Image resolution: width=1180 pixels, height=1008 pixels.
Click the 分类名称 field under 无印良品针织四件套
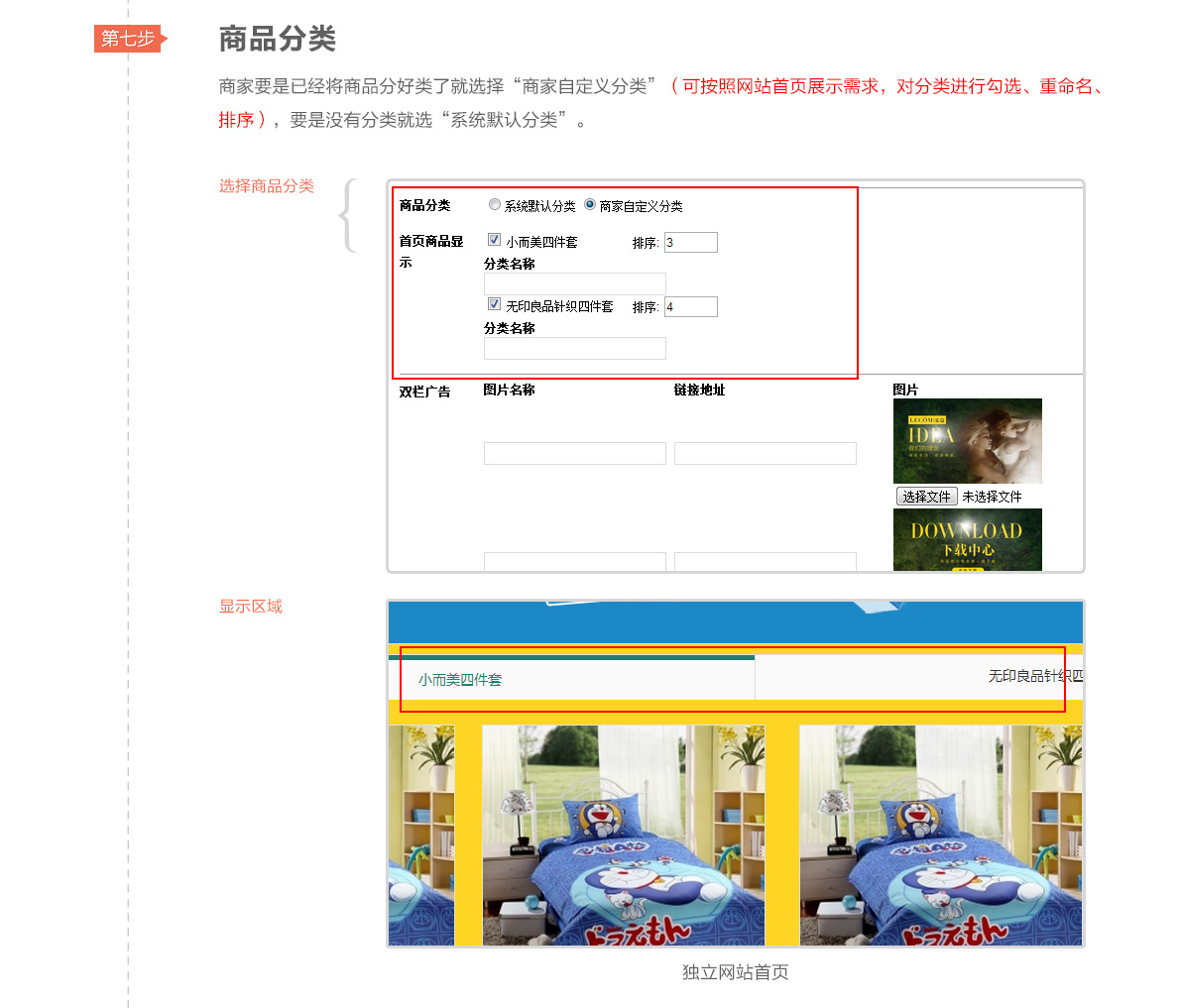[x=575, y=348]
